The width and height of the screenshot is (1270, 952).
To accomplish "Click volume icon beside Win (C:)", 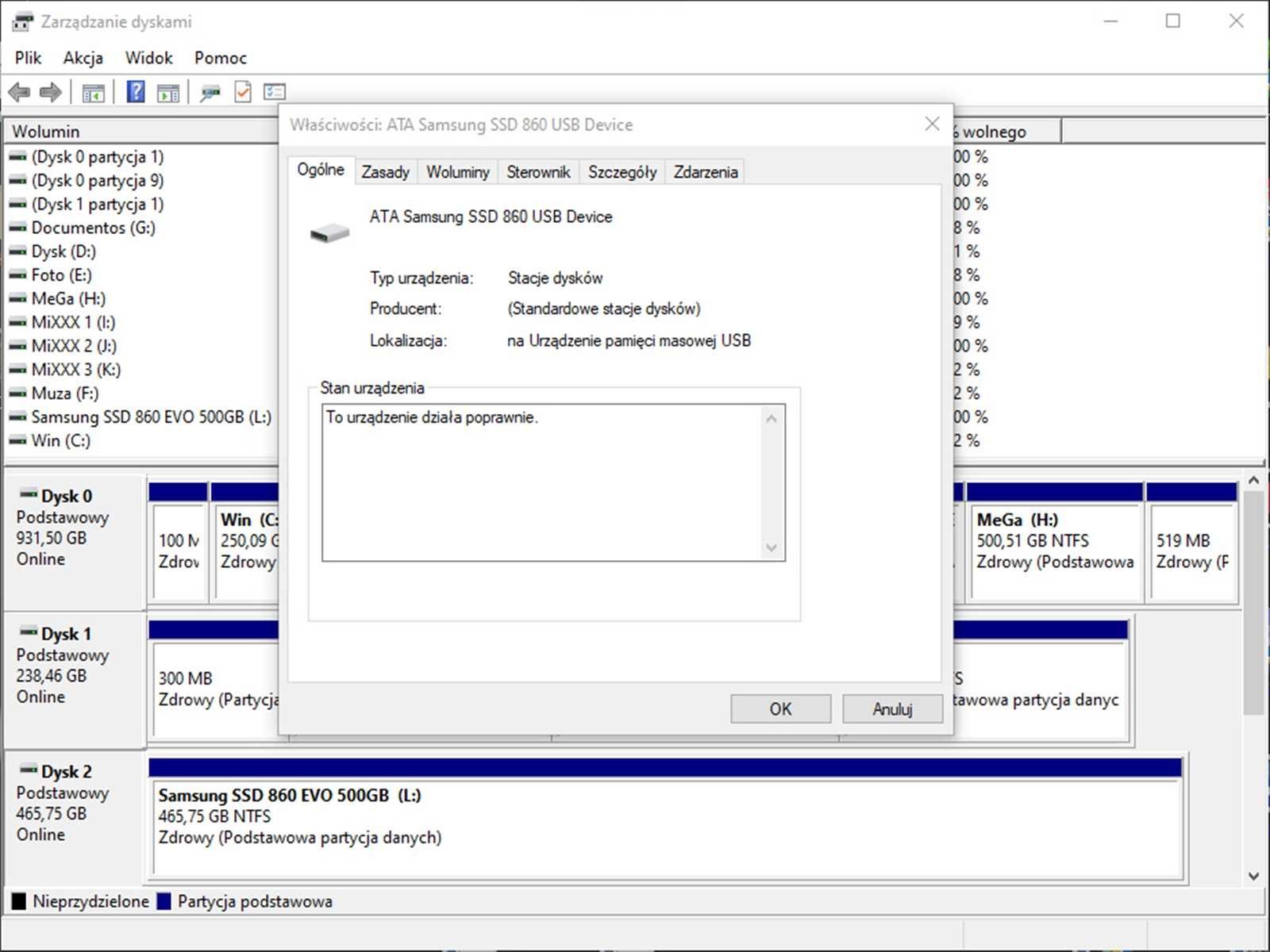I will click(x=17, y=441).
